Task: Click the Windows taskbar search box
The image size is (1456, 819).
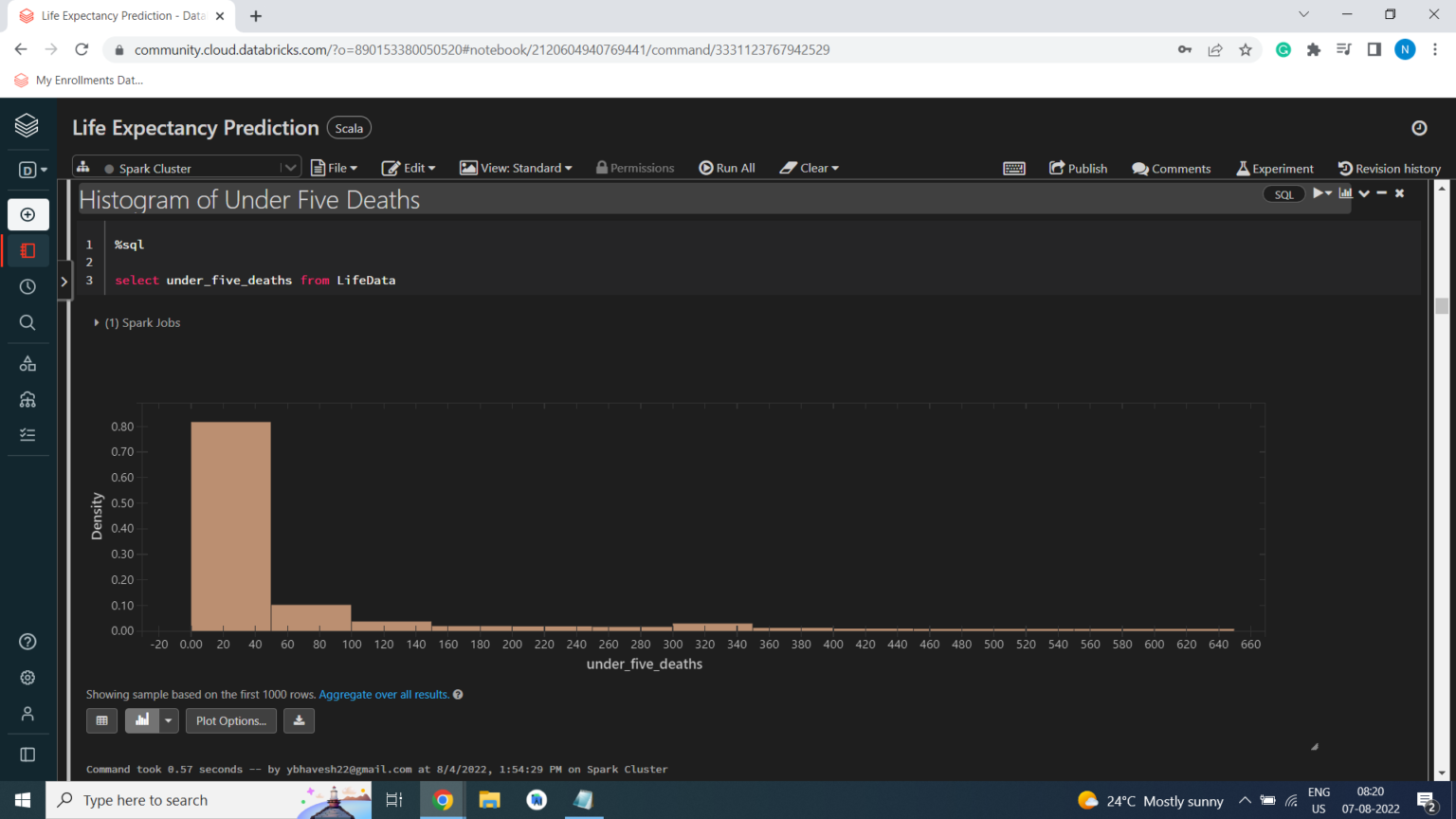Action: 175,800
